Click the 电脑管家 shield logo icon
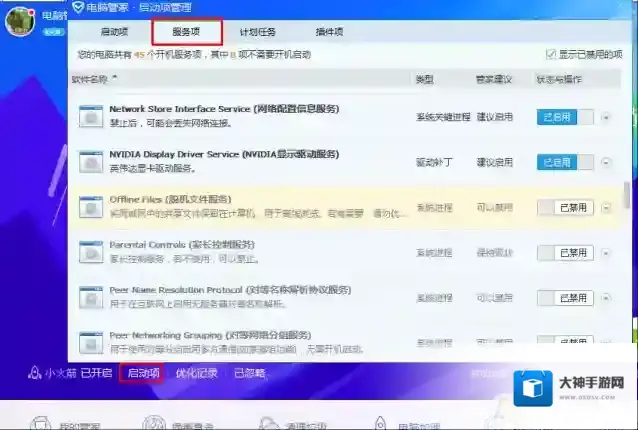638x430 pixels. (x=78, y=7)
